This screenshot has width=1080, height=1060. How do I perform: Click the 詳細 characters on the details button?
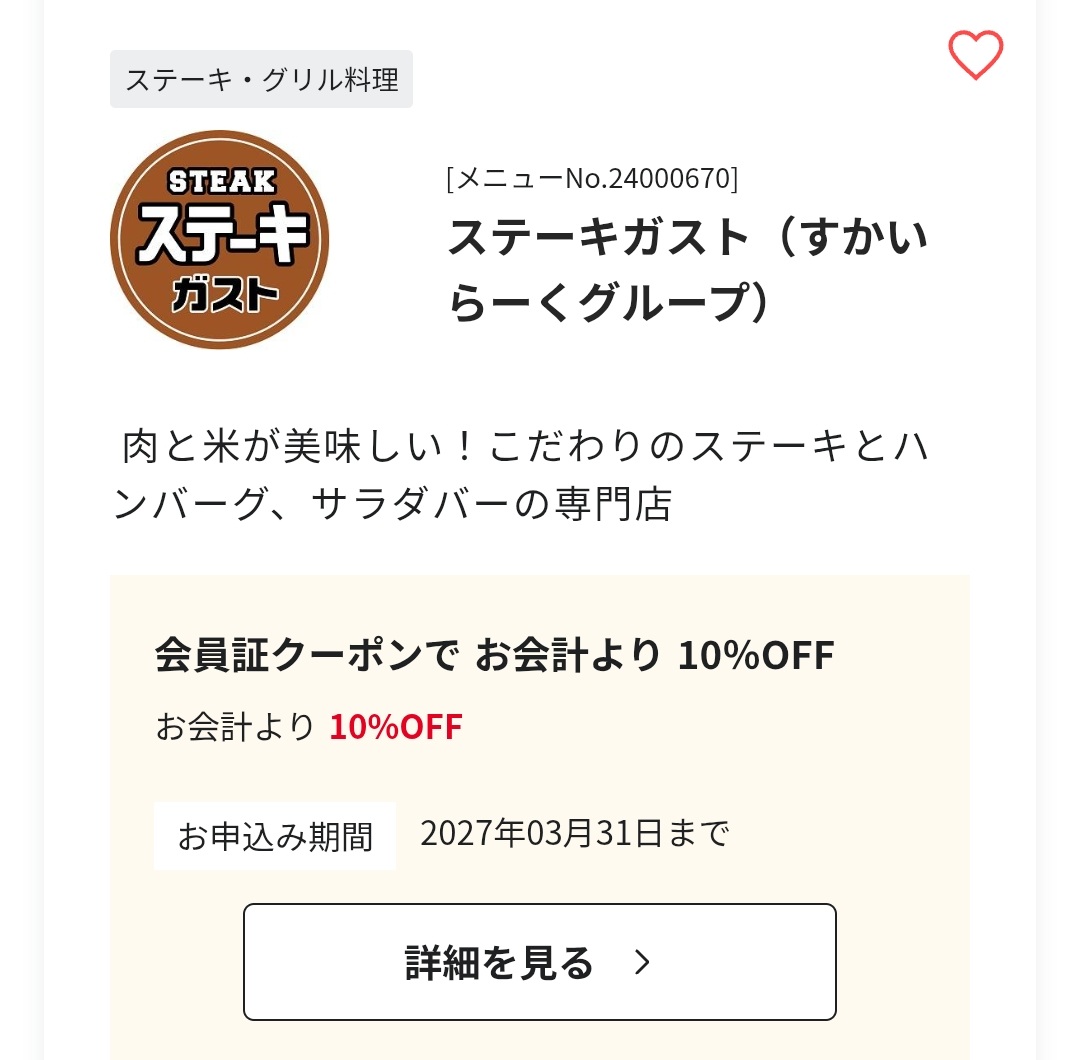pyautogui.click(x=442, y=962)
